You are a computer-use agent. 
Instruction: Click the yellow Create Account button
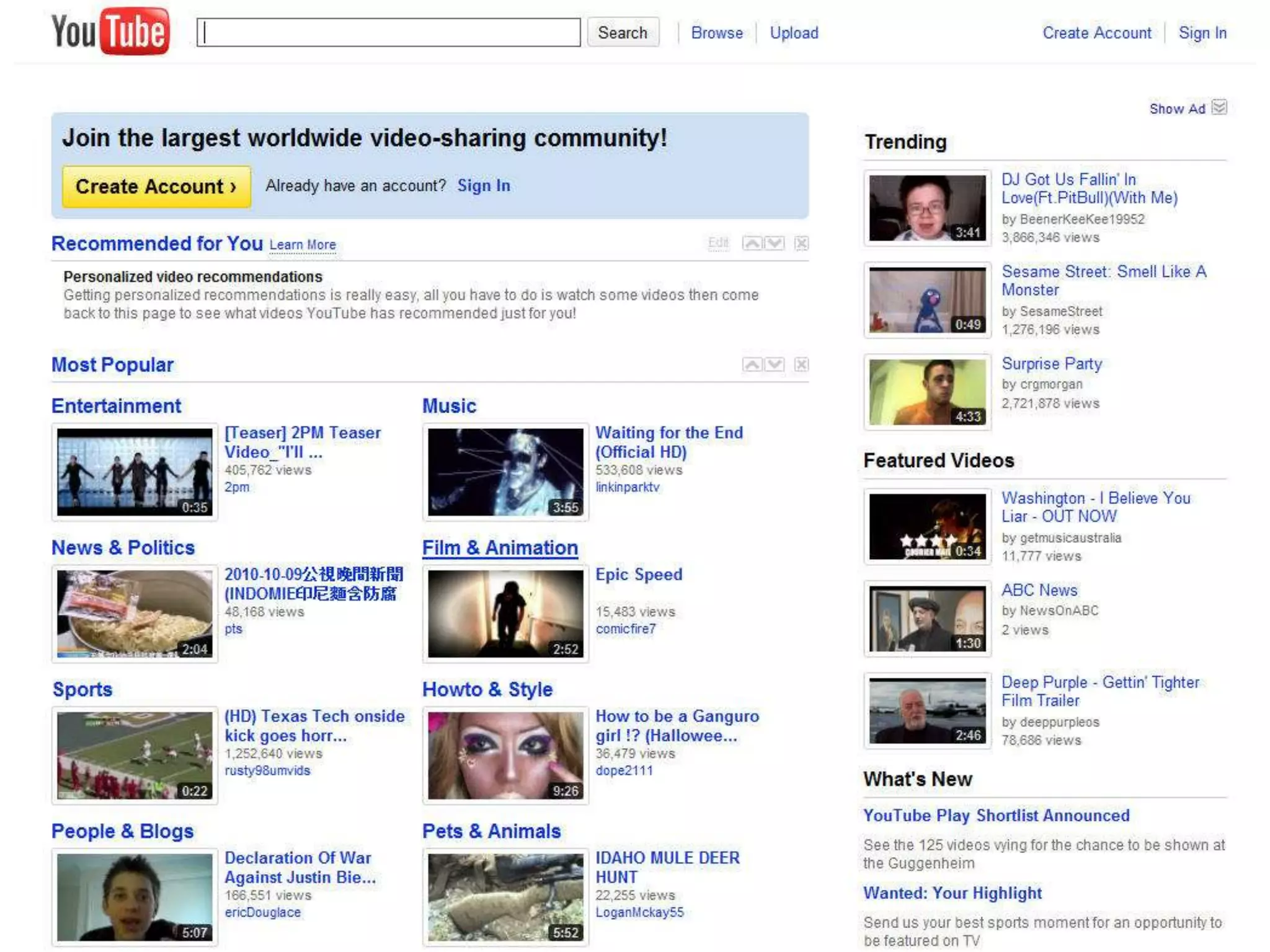point(156,186)
